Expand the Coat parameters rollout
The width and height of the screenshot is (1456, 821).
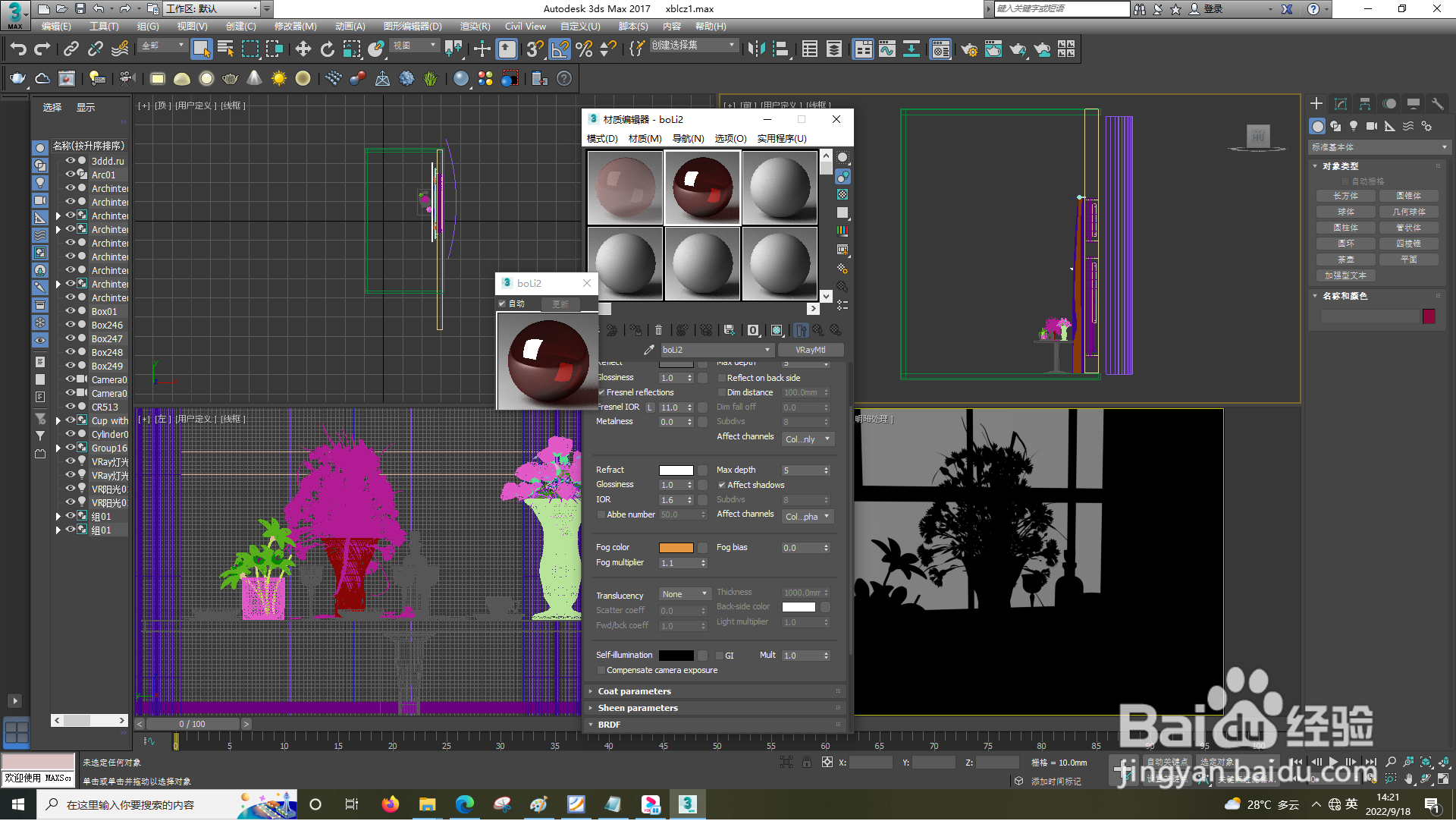point(634,692)
